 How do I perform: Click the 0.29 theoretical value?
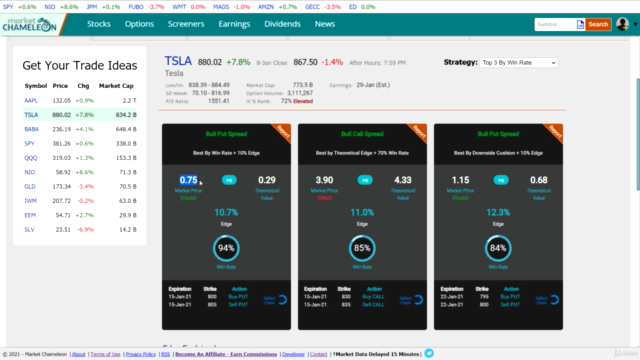click(x=267, y=180)
